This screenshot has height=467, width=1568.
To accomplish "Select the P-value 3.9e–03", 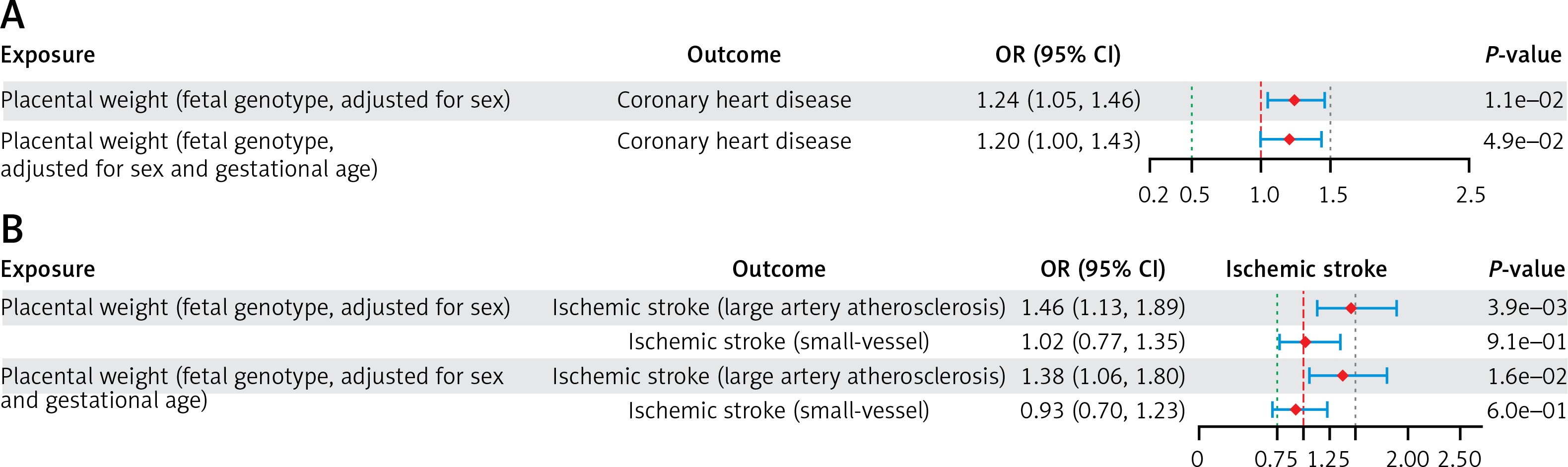I will point(1527,308).
